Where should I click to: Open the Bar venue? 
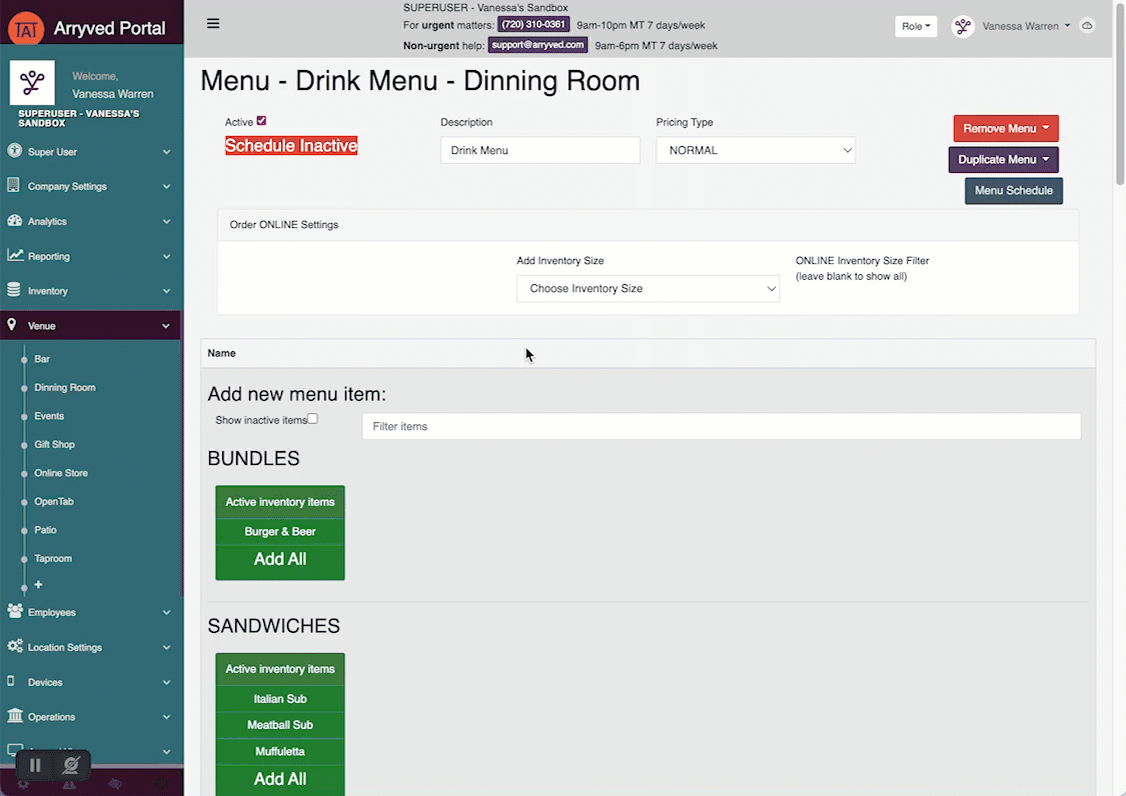click(x=42, y=358)
